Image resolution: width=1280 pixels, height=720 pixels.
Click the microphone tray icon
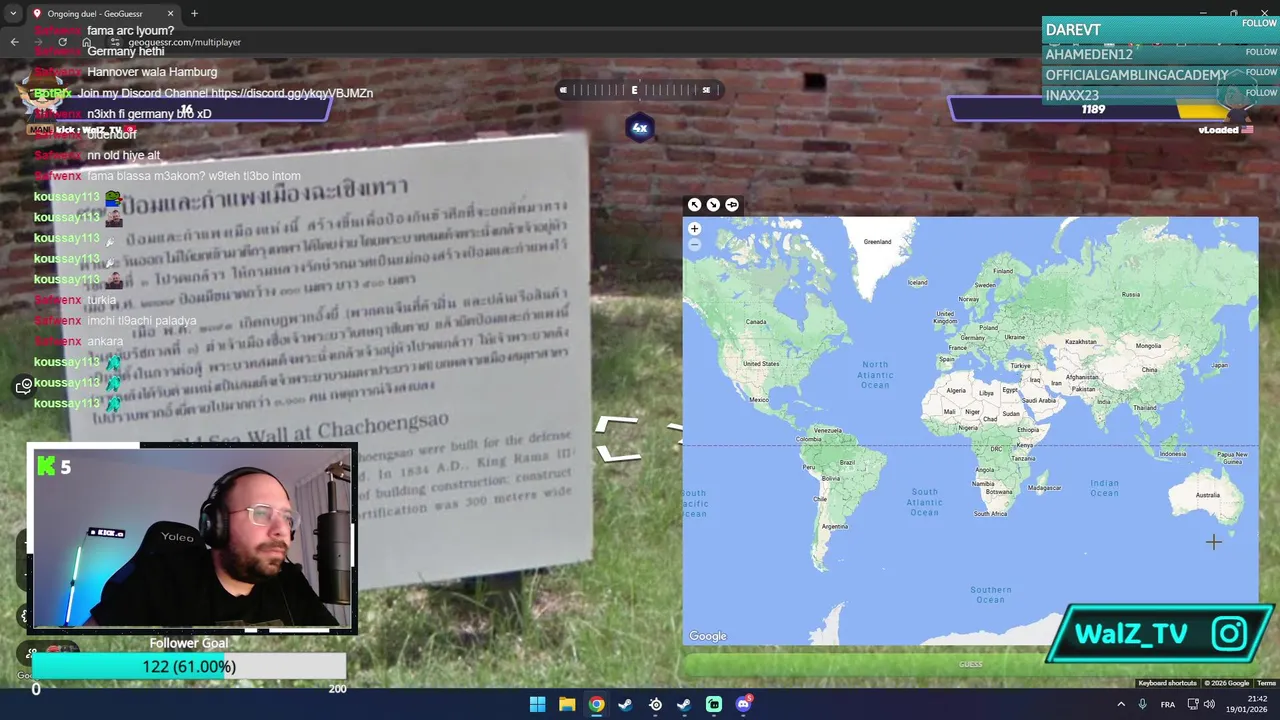coord(1142,704)
